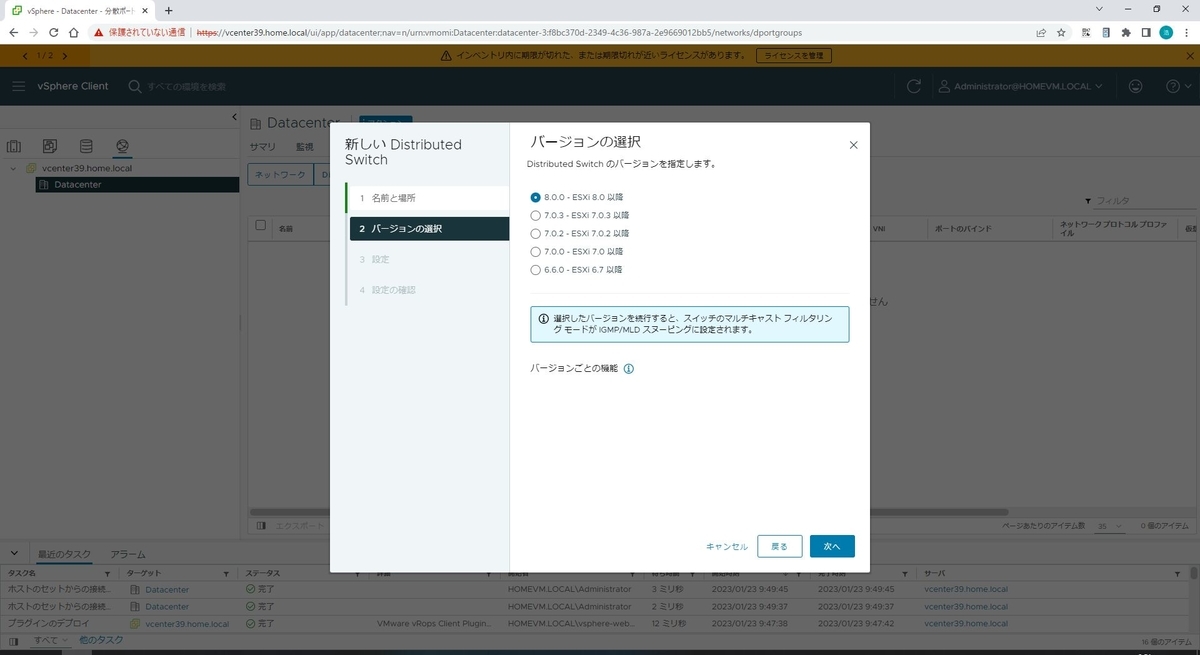
Task: Open the Chrome profile avatar
Action: click(x=1166, y=32)
